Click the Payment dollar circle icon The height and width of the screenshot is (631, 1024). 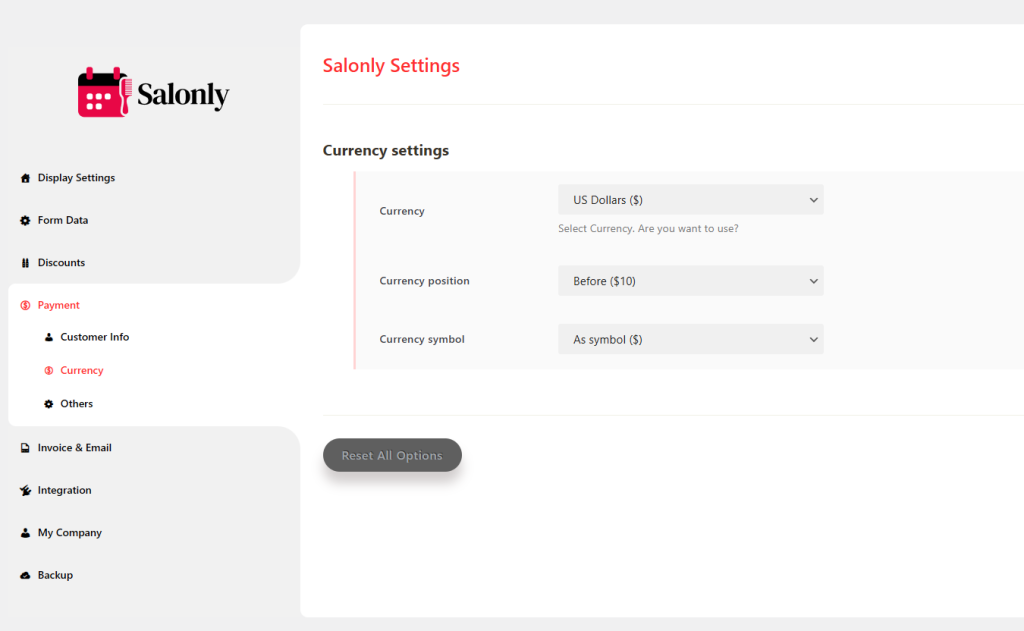pos(25,305)
